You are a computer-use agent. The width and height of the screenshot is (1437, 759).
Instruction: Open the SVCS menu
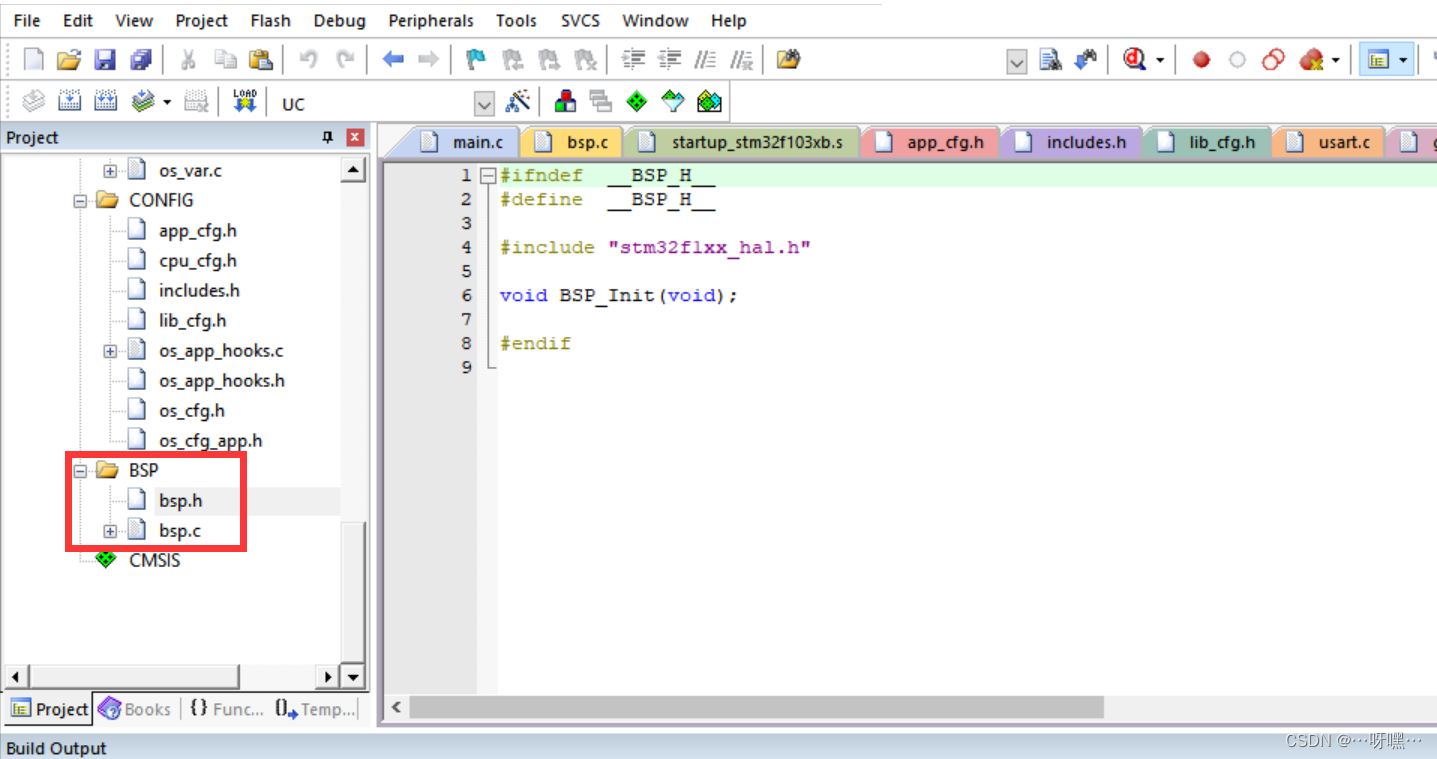(580, 20)
